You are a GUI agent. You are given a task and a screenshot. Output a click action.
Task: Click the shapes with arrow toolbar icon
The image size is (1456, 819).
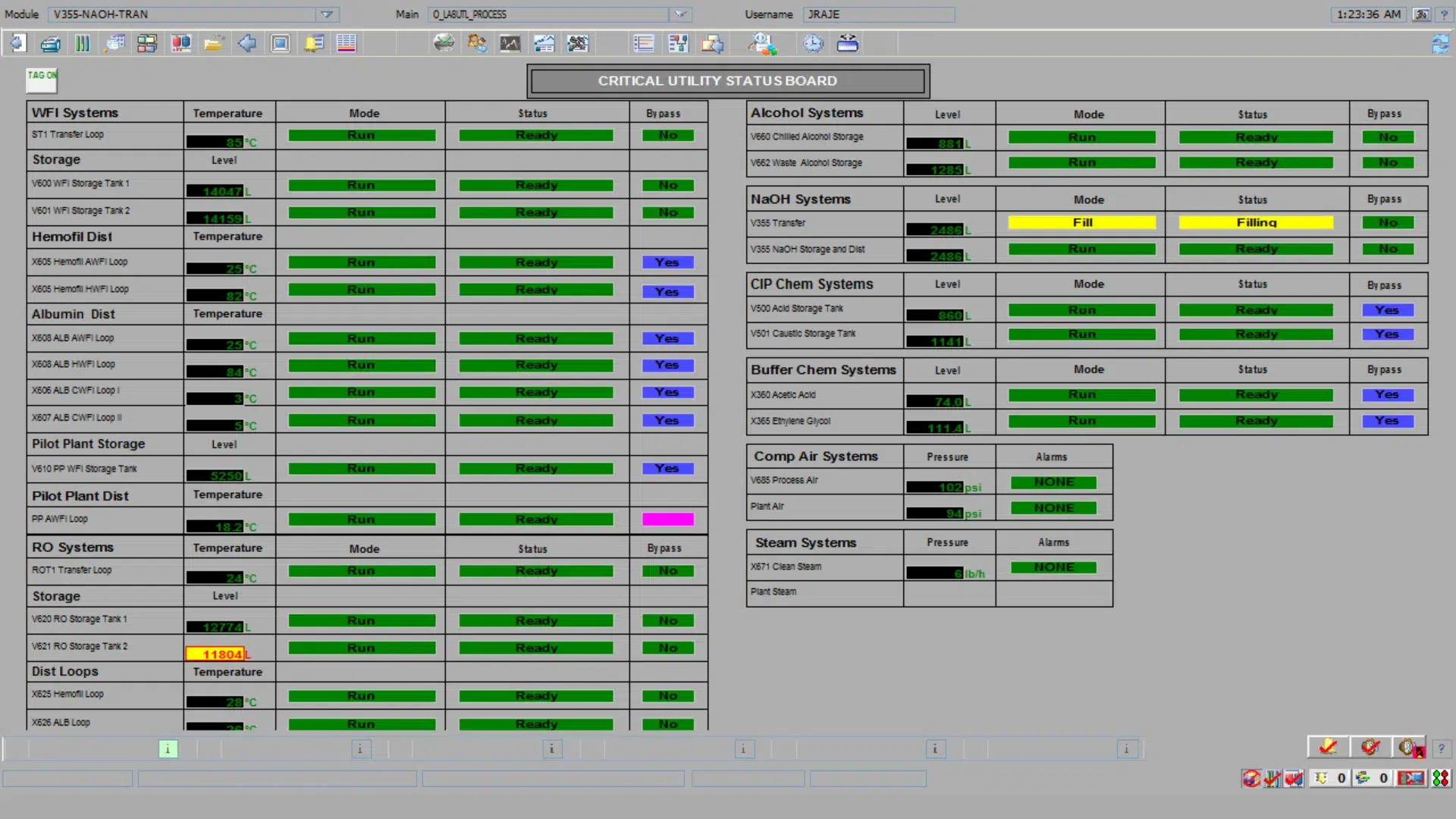pyautogui.click(x=712, y=43)
